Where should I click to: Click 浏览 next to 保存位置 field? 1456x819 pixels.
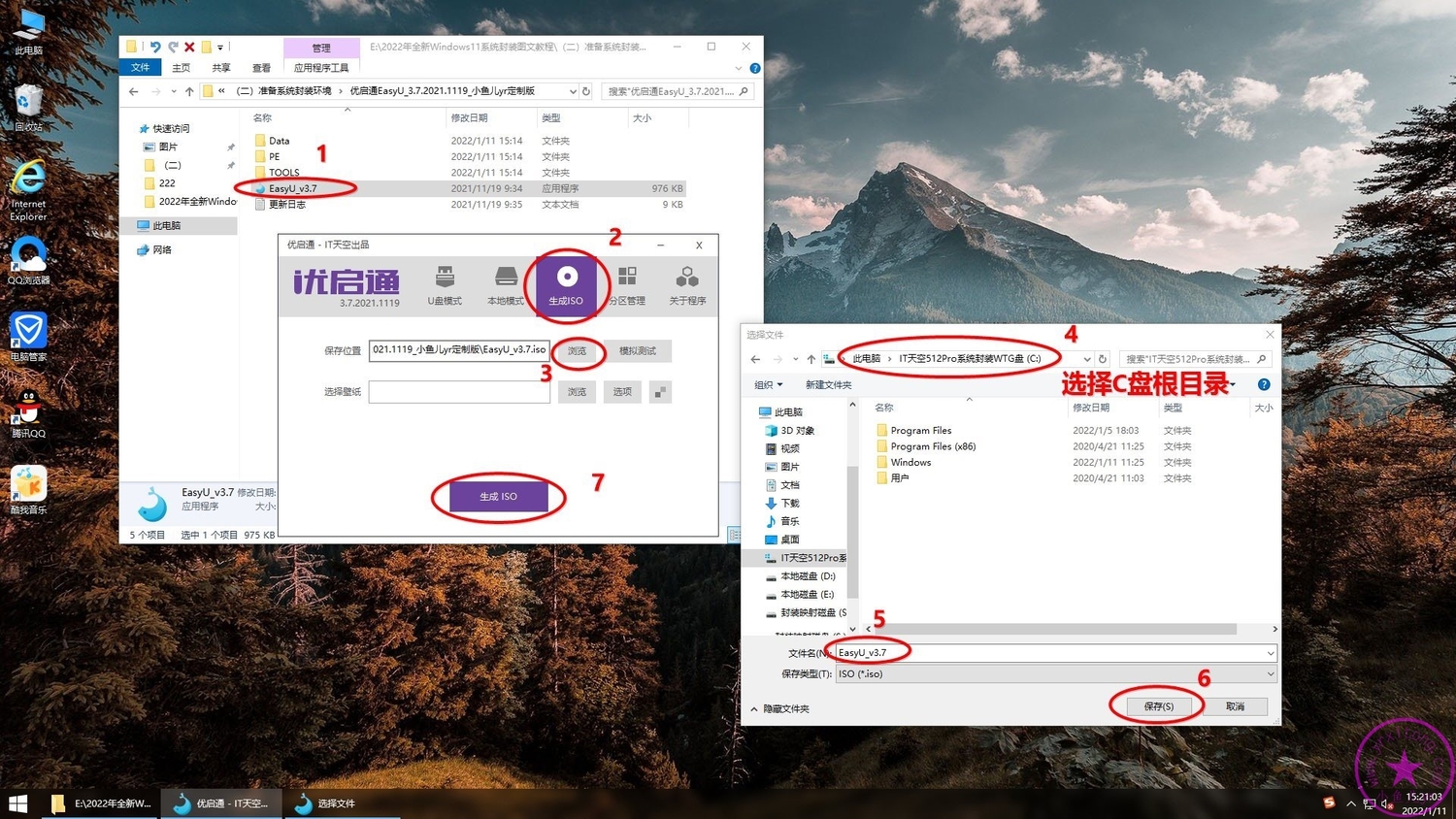pos(577,350)
